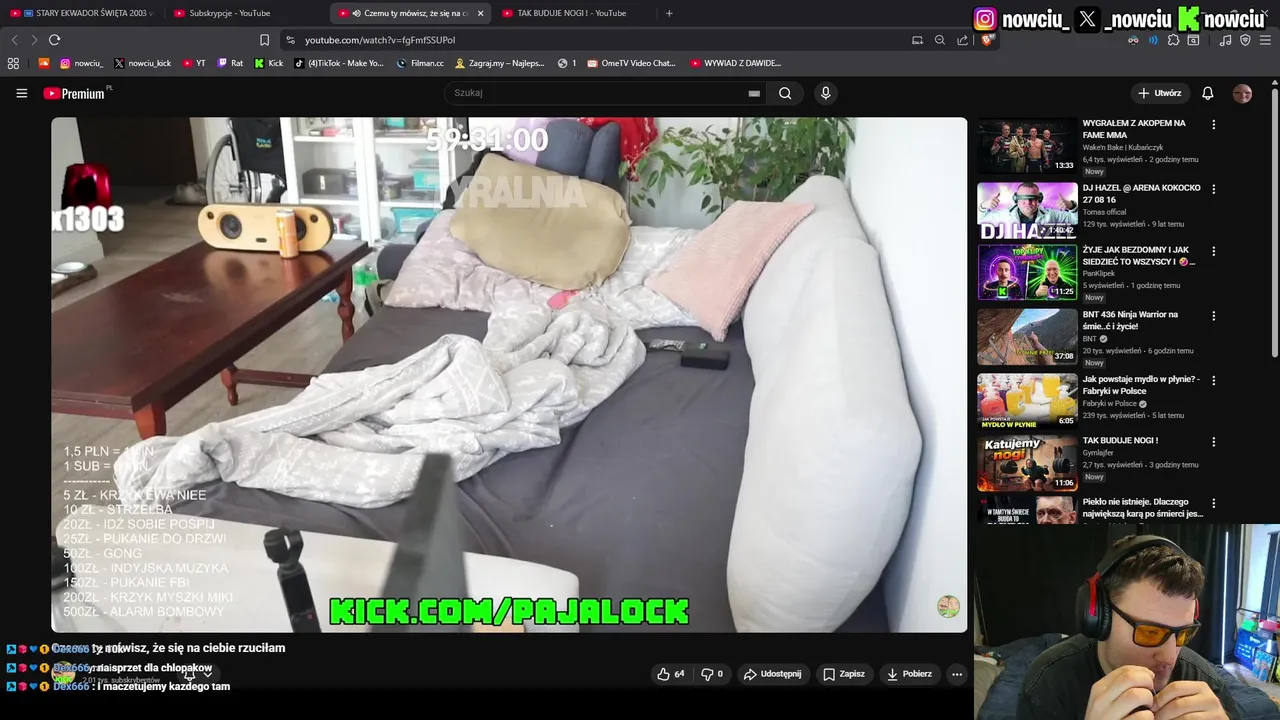Open the OmeTV Video Chat bookmark
Viewport: 1280px width, 720px height.
coord(632,63)
